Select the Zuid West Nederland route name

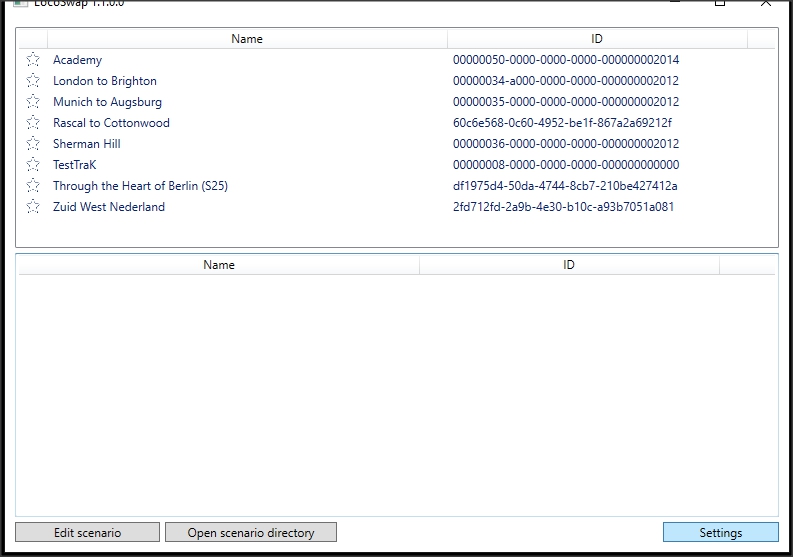pos(109,207)
